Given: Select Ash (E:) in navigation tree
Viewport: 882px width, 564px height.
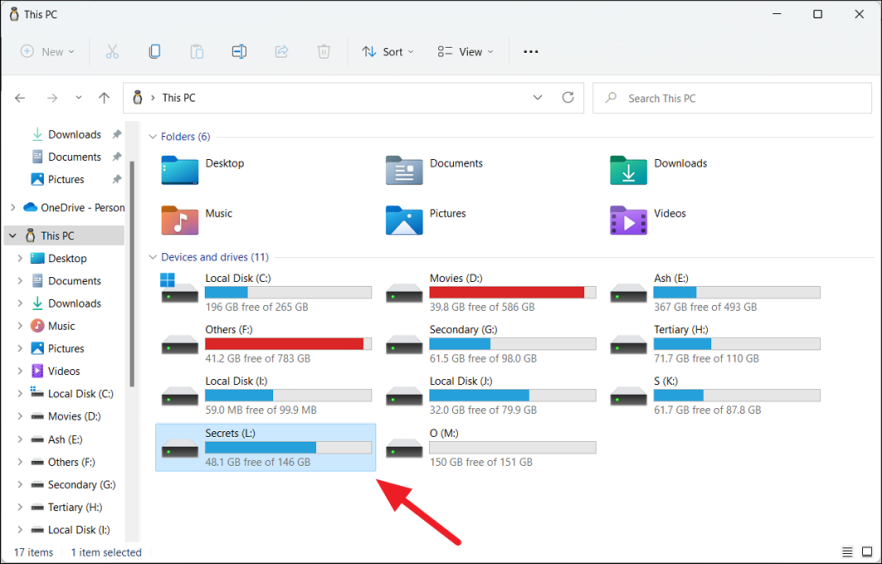Looking at the screenshot, I should [65, 439].
